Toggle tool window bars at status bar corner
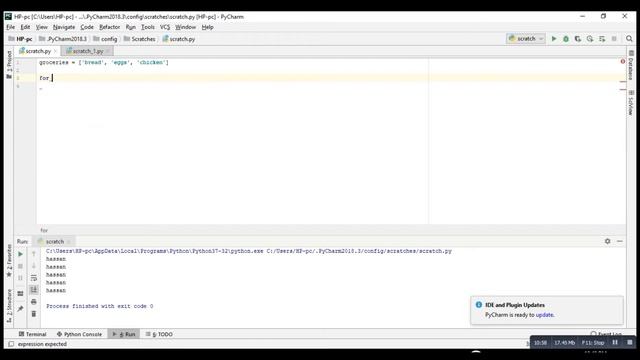This screenshot has width=640, height=360. (11, 344)
